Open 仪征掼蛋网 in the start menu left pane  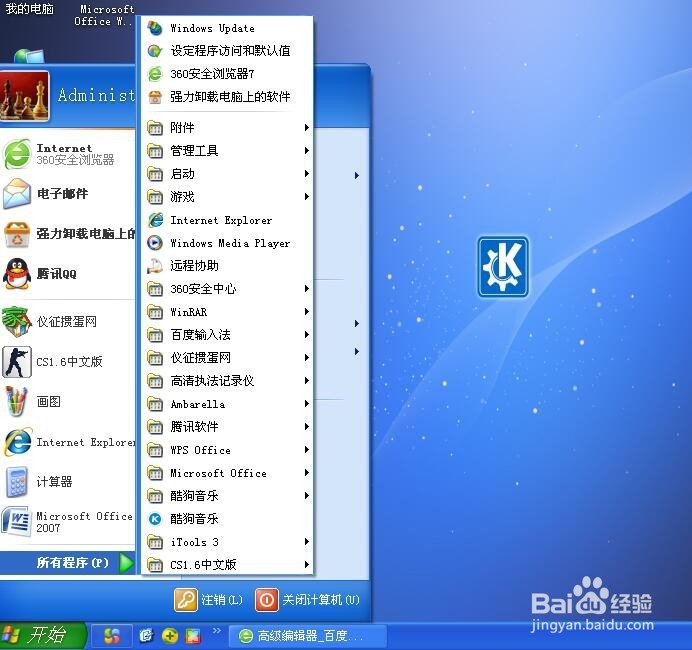coord(68,322)
